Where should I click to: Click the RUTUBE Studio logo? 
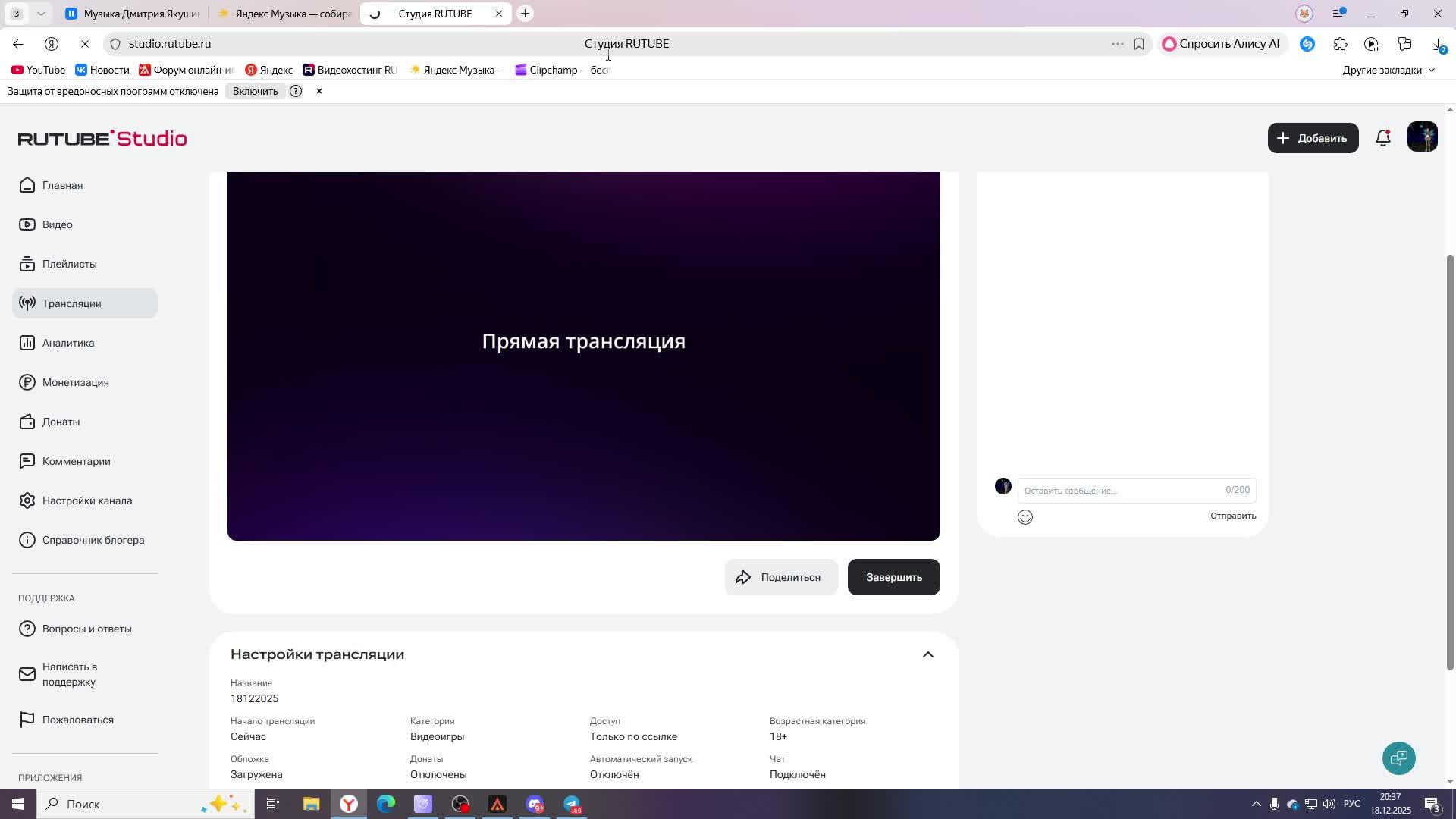click(x=102, y=138)
